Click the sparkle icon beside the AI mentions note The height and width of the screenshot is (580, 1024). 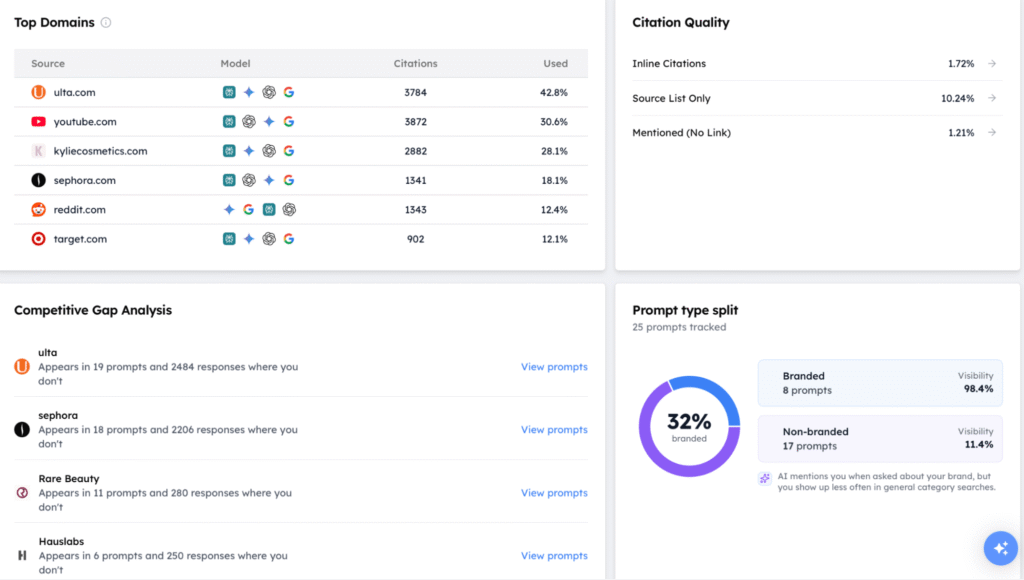tap(765, 479)
